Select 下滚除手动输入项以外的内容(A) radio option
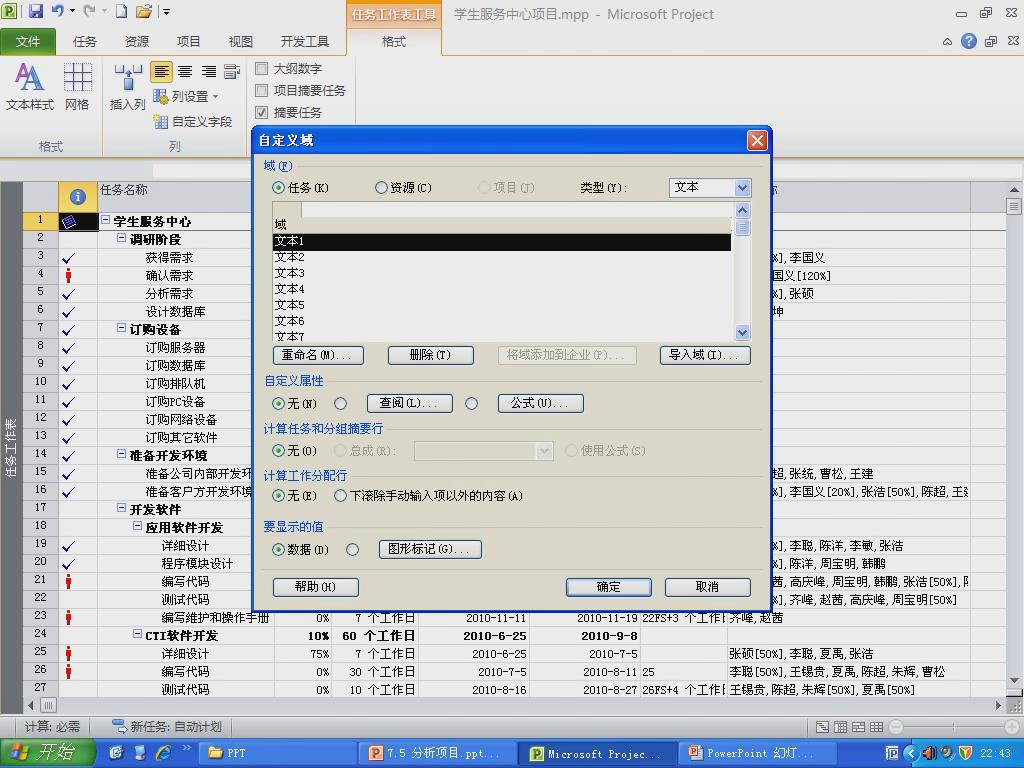The height and width of the screenshot is (768, 1024). (340, 496)
